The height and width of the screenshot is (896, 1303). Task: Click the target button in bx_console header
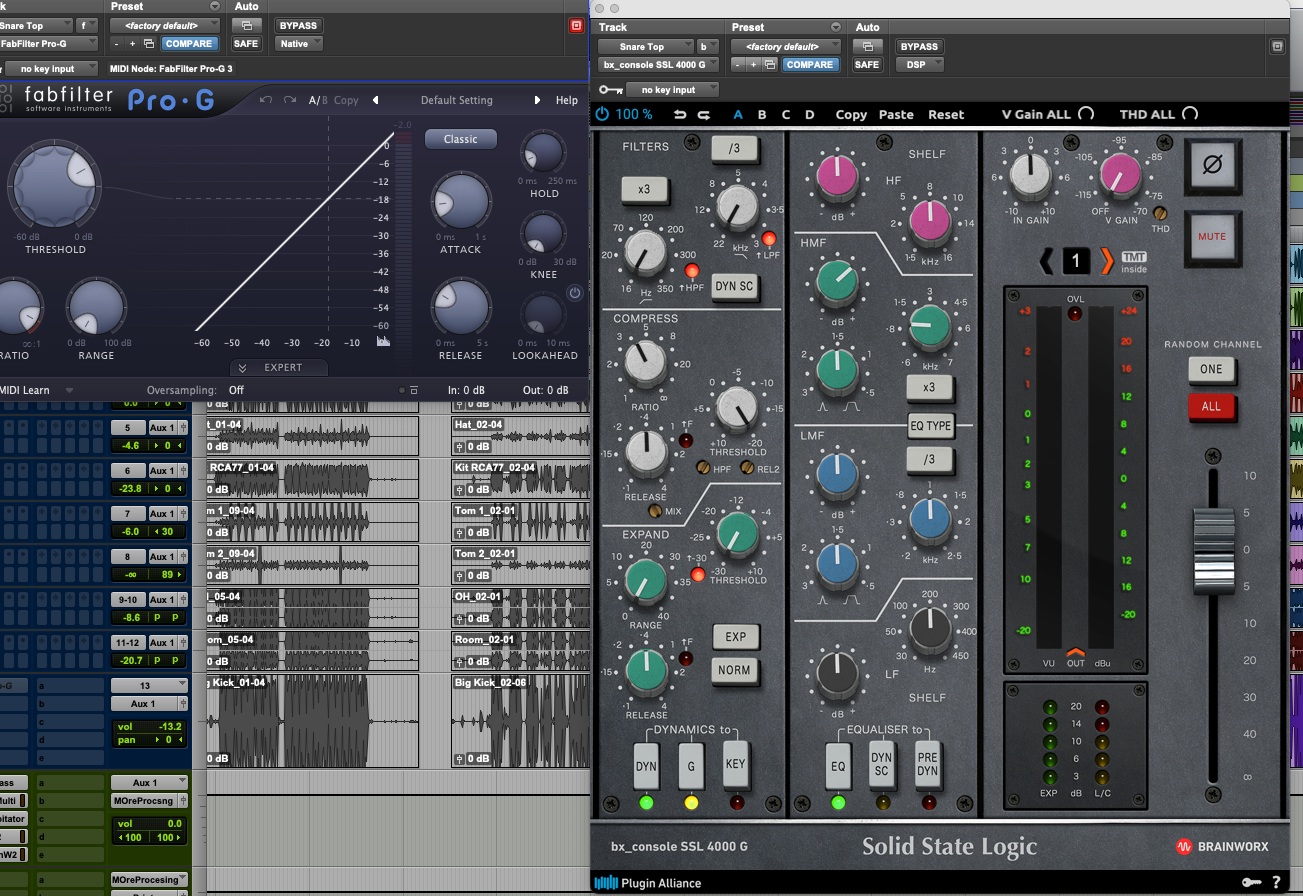(1277, 47)
